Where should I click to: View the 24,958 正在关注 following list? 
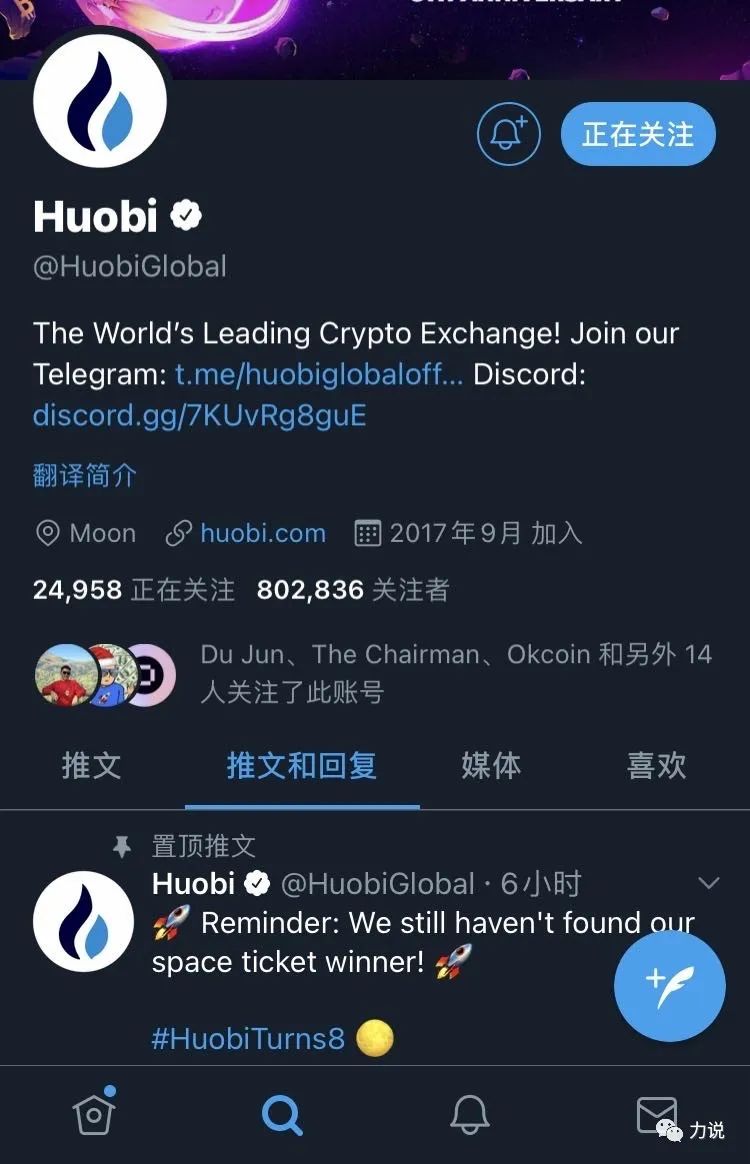(x=134, y=590)
